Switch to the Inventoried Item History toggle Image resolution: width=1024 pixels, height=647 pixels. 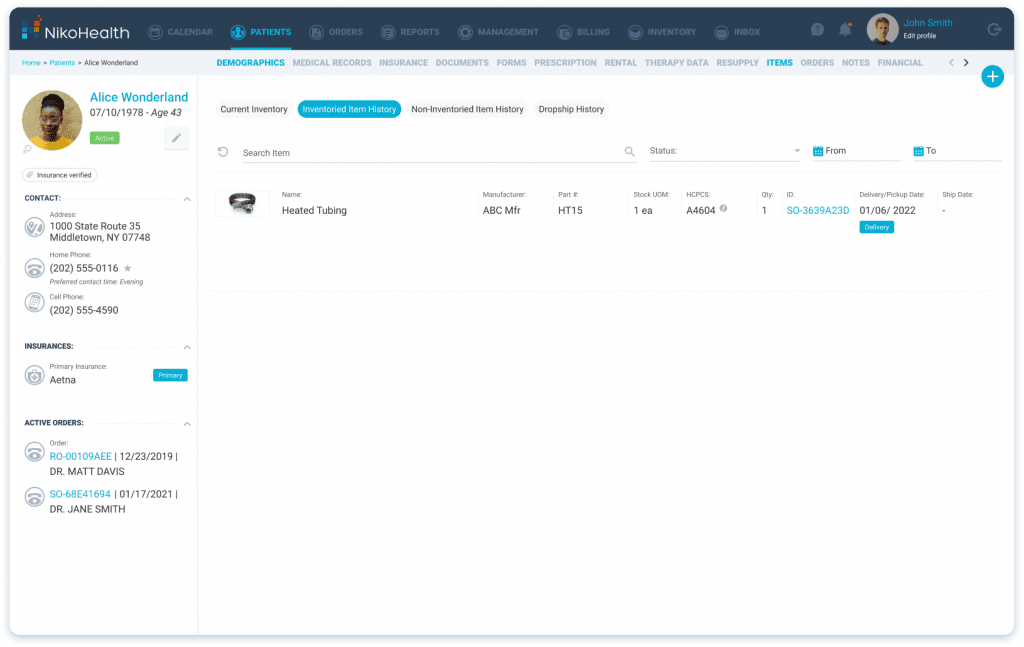(349, 109)
